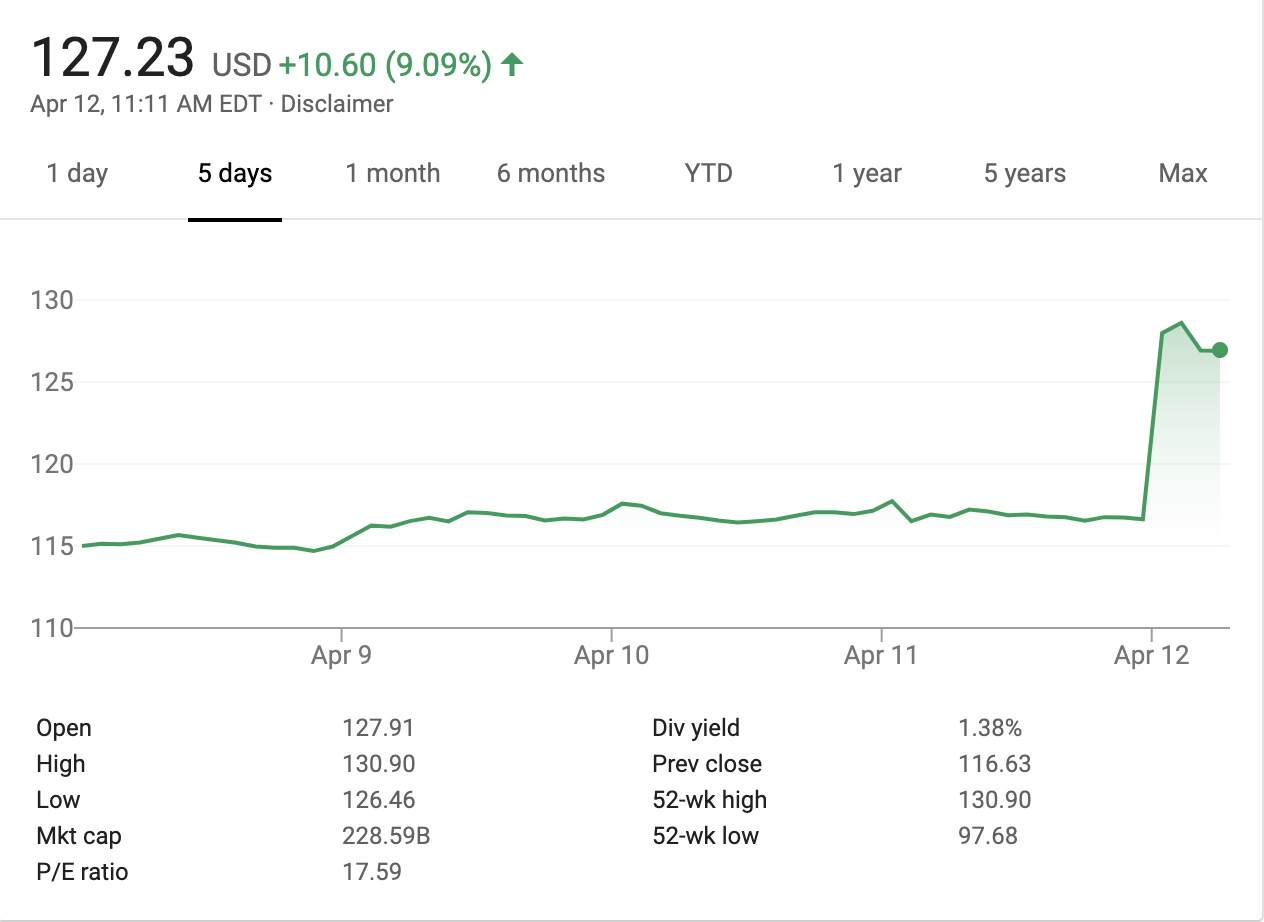Select the 5 days tab
This screenshot has width=1264, height=922.
(x=235, y=174)
